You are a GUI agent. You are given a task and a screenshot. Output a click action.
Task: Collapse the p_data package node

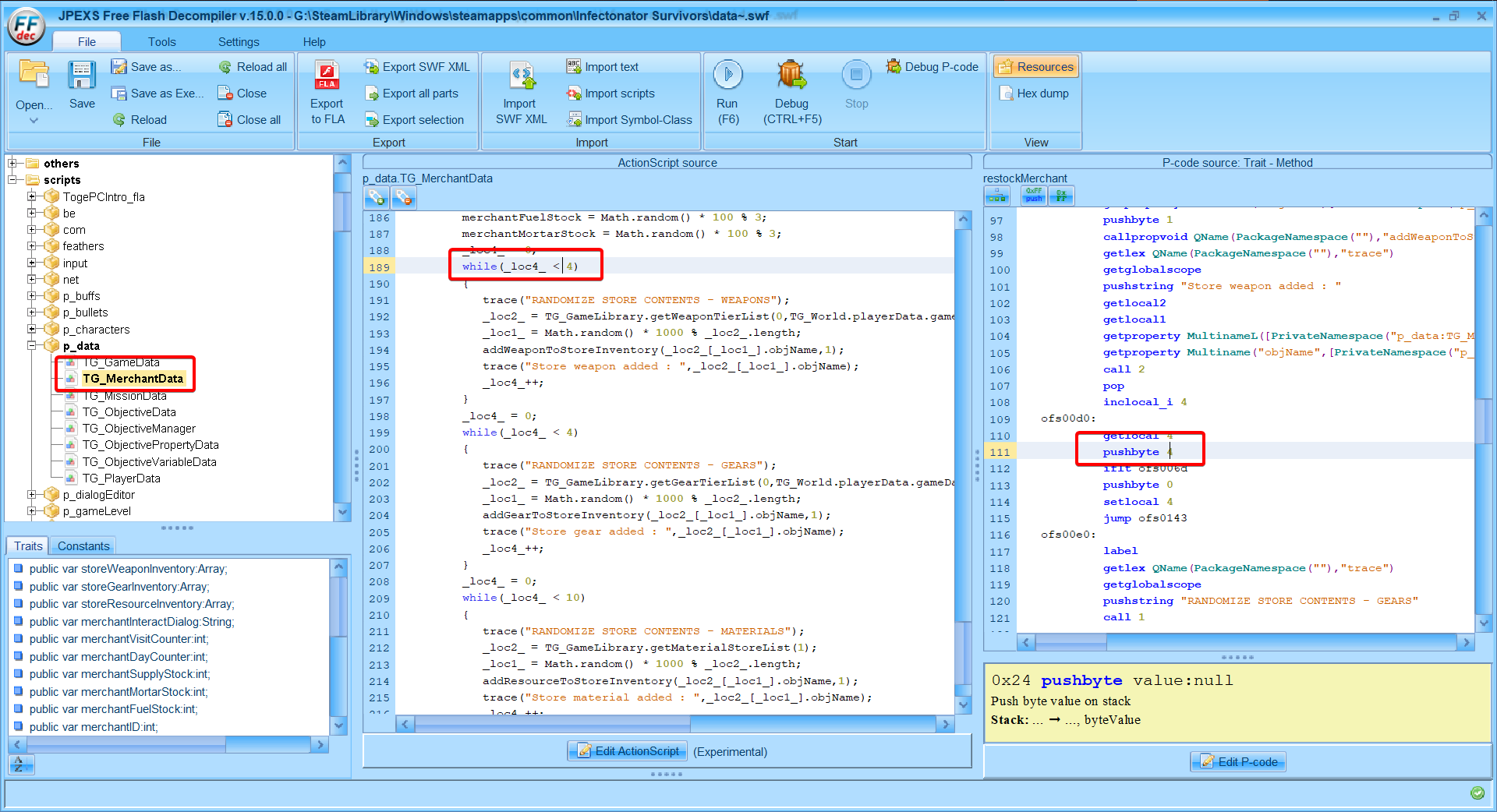(x=32, y=345)
